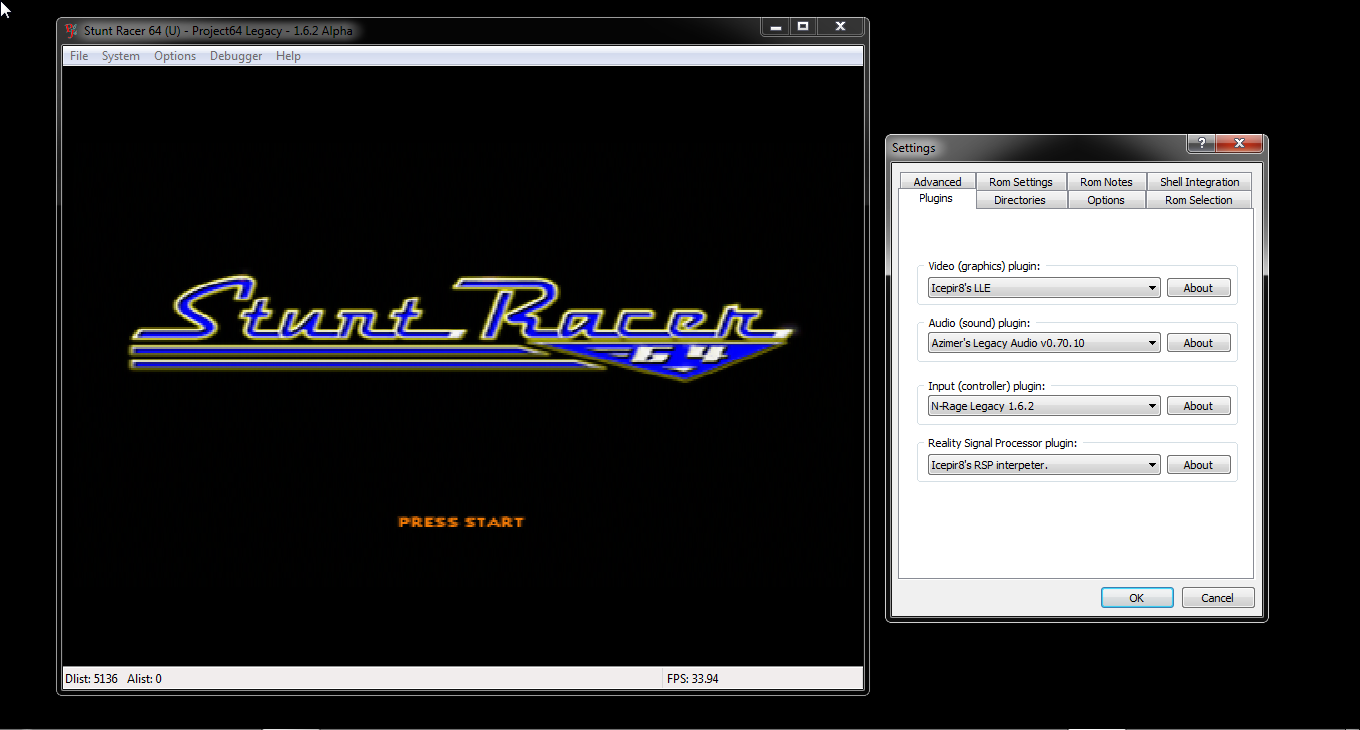The width and height of the screenshot is (1360, 730).
Task: Click the Stunt Racer 64 game logo
Action: point(462,328)
